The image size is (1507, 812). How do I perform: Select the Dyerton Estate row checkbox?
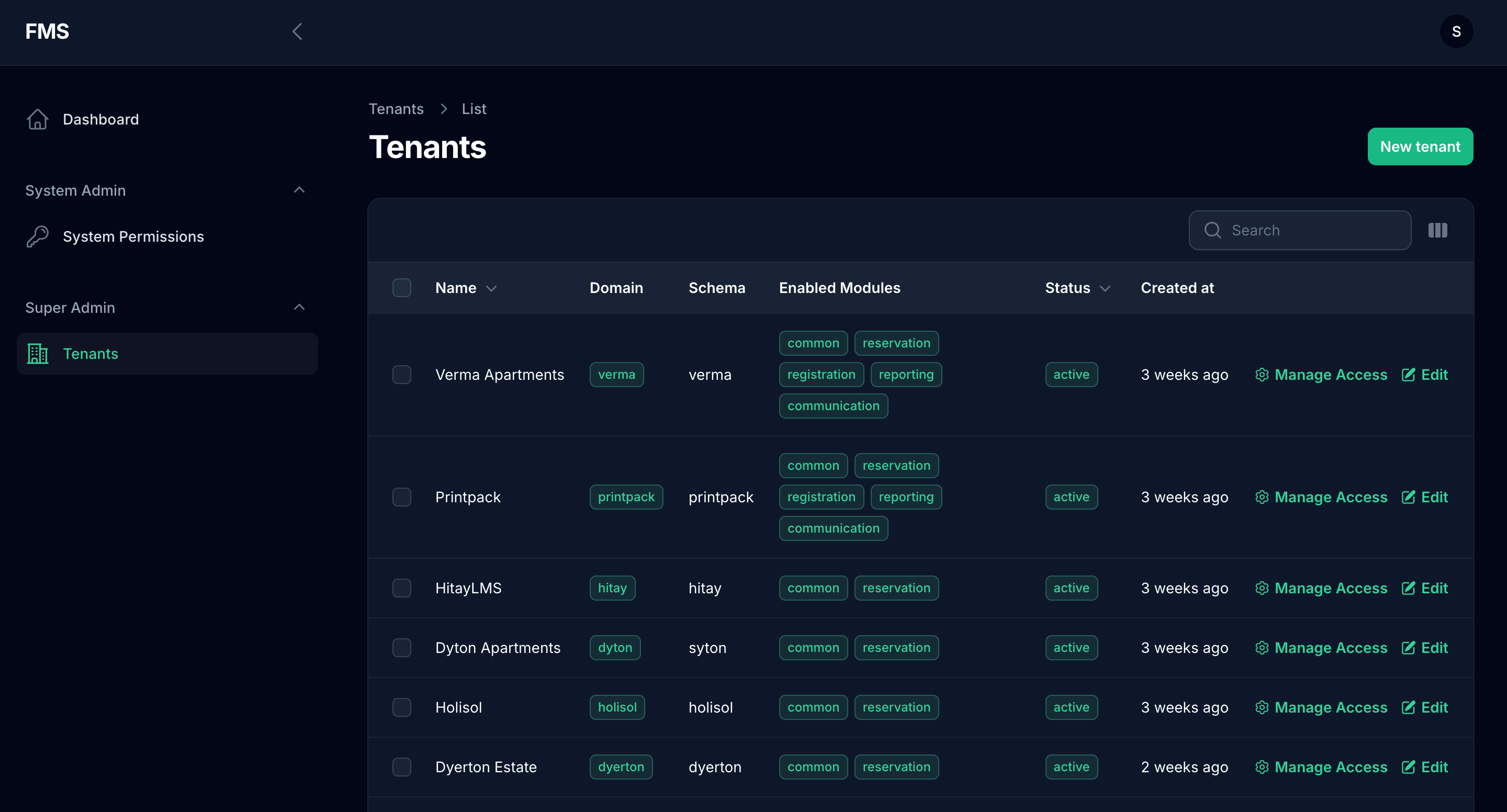pos(402,766)
